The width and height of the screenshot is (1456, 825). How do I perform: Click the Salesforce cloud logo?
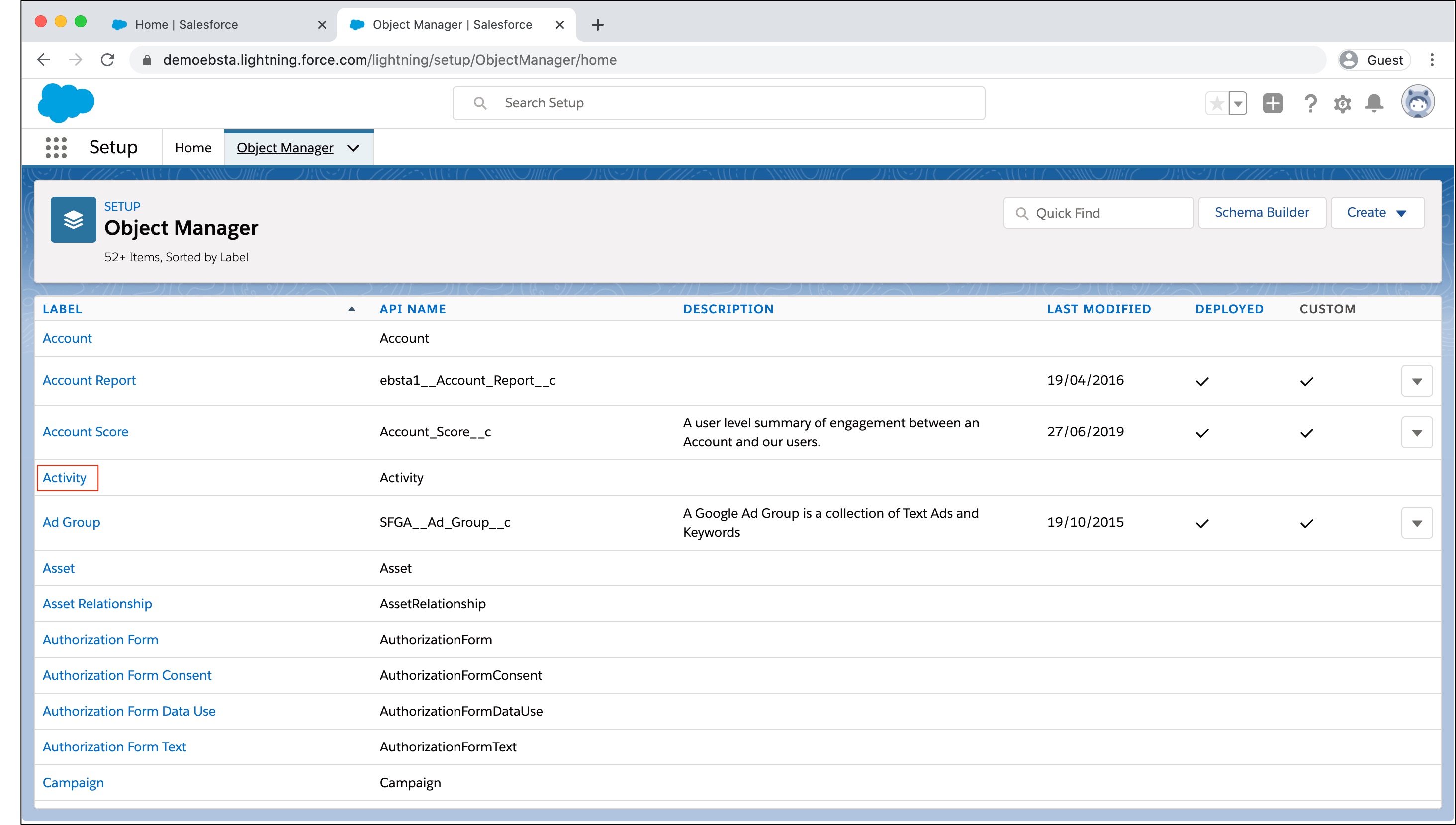66,103
